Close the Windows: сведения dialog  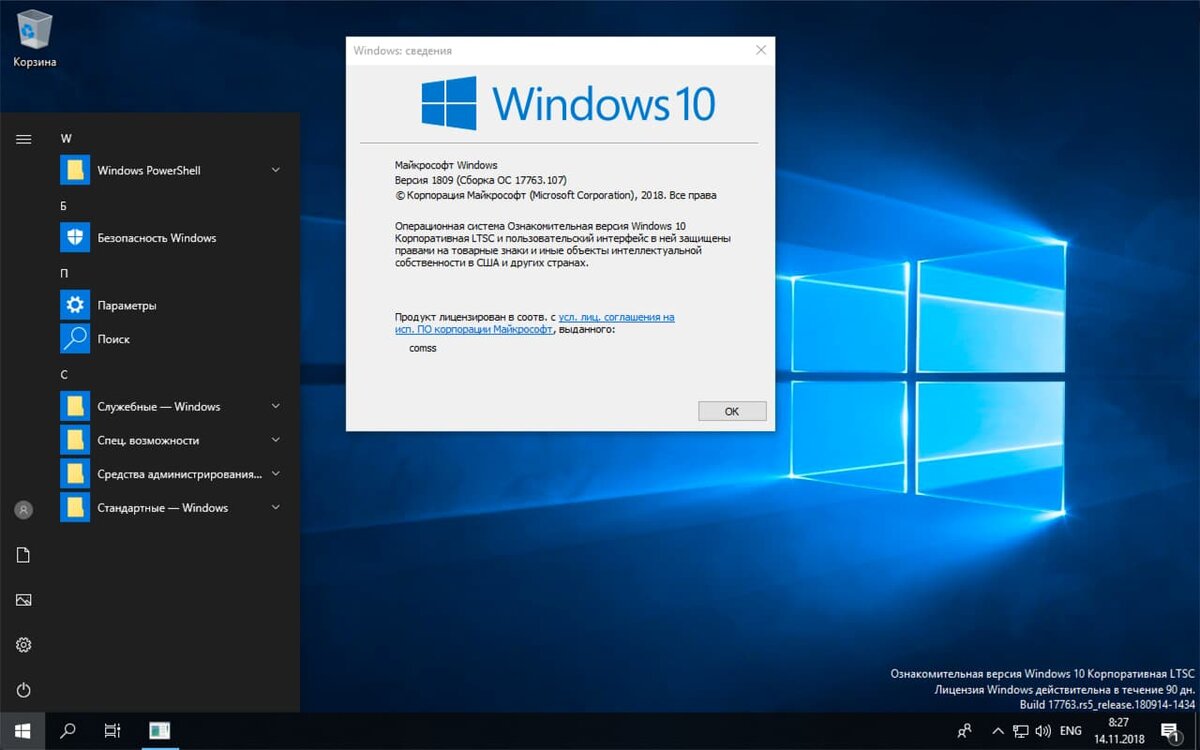(761, 49)
